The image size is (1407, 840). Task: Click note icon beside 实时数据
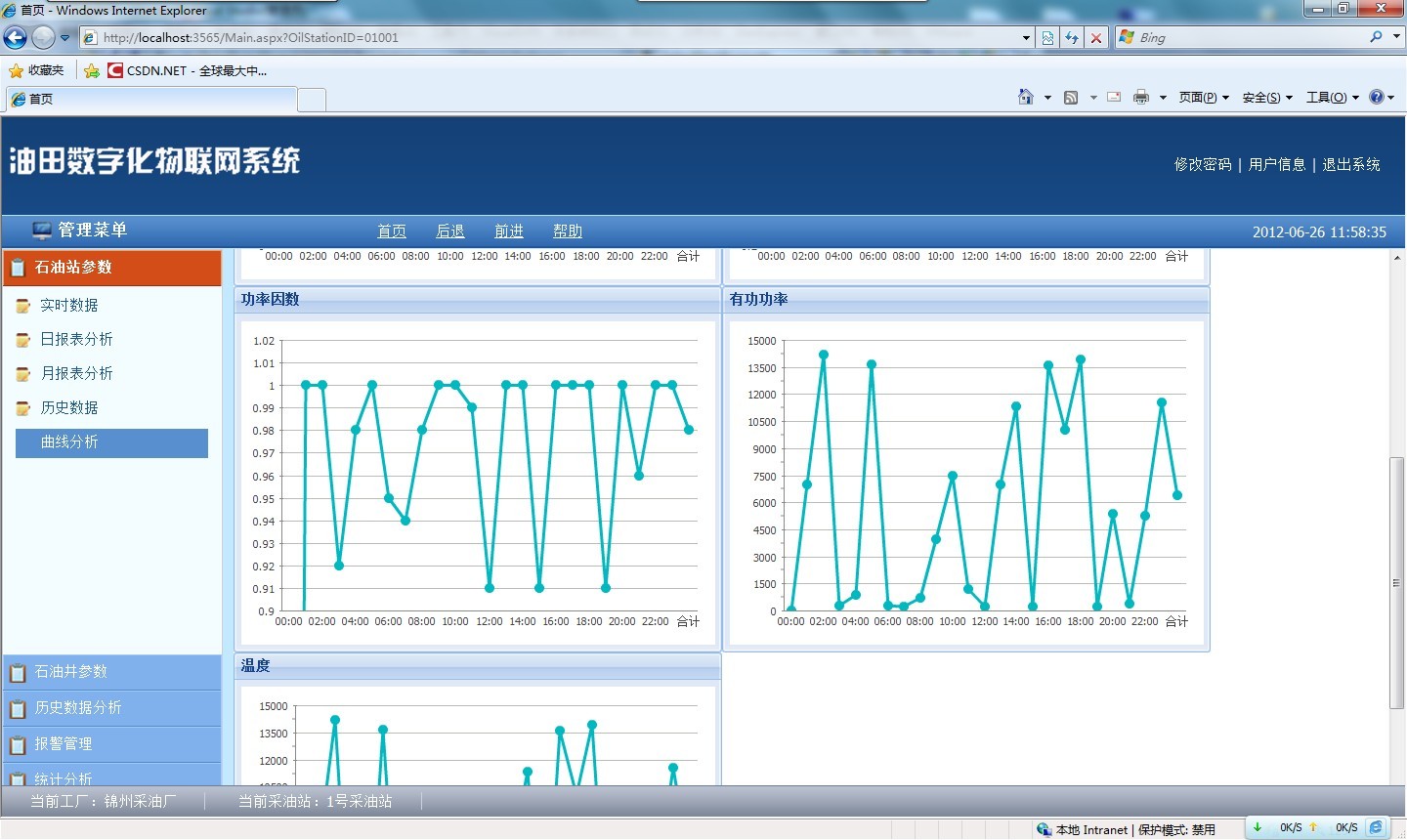pyautogui.click(x=23, y=306)
